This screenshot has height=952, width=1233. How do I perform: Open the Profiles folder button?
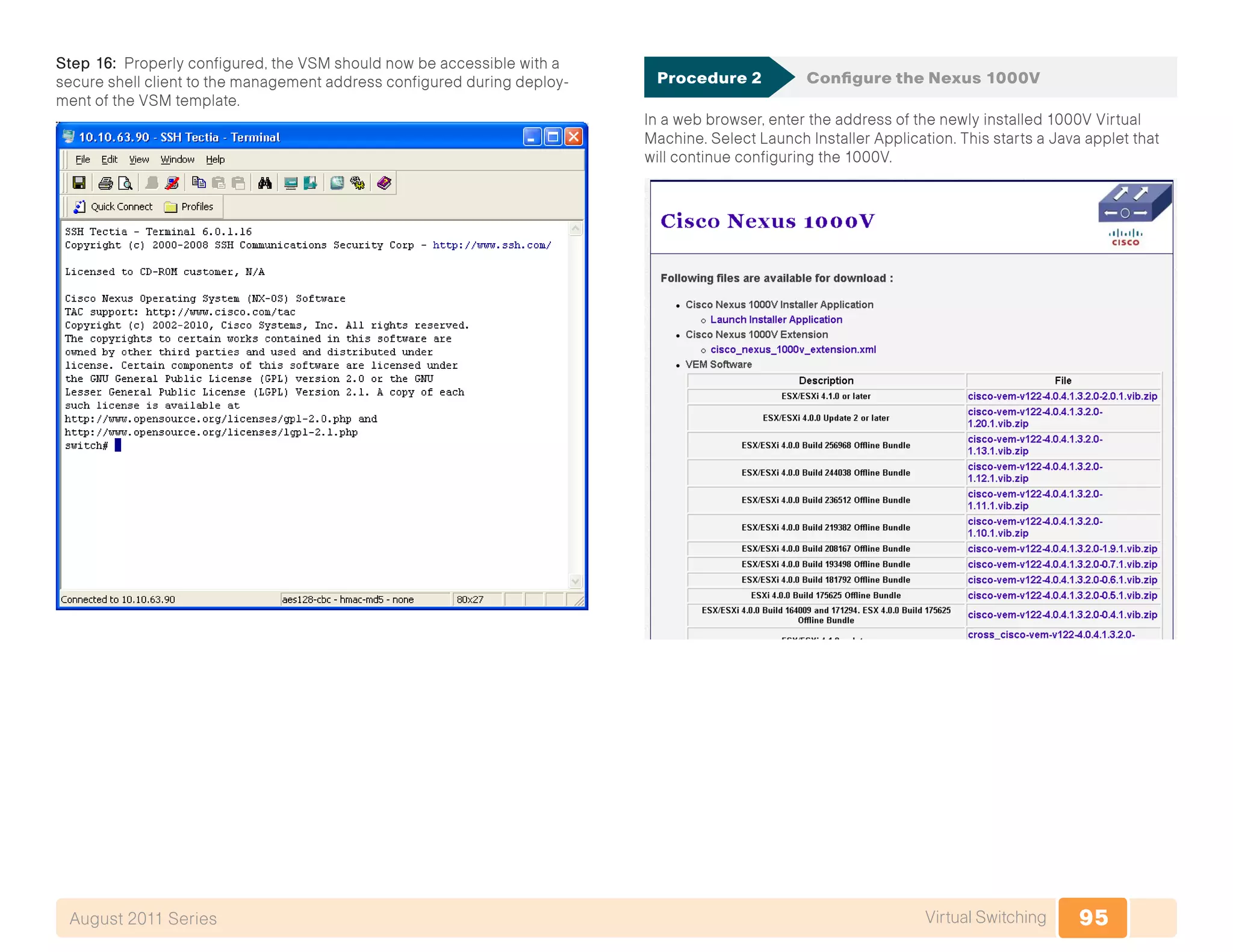pos(189,207)
